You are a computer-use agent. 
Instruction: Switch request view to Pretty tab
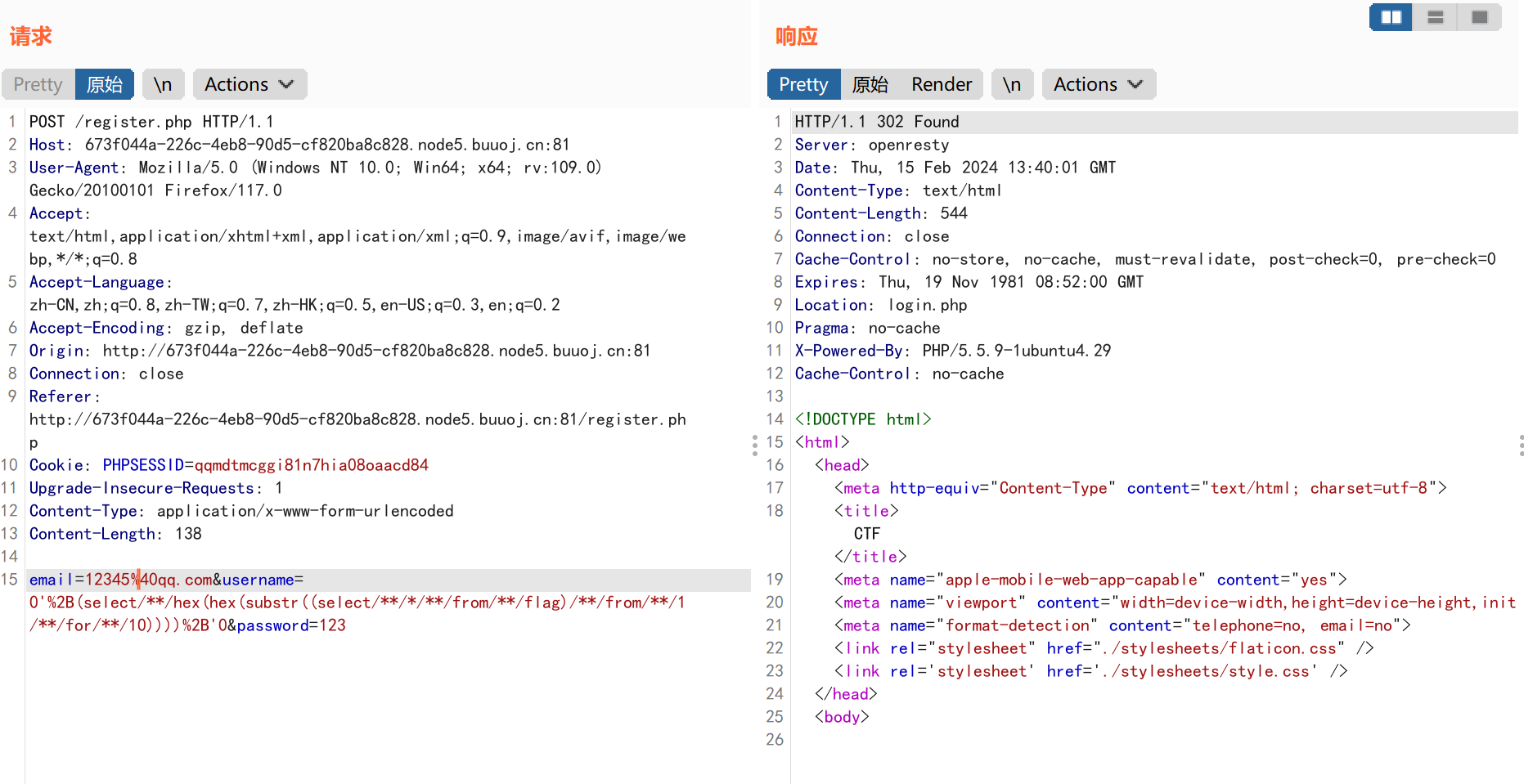click(x=38, y=84)
